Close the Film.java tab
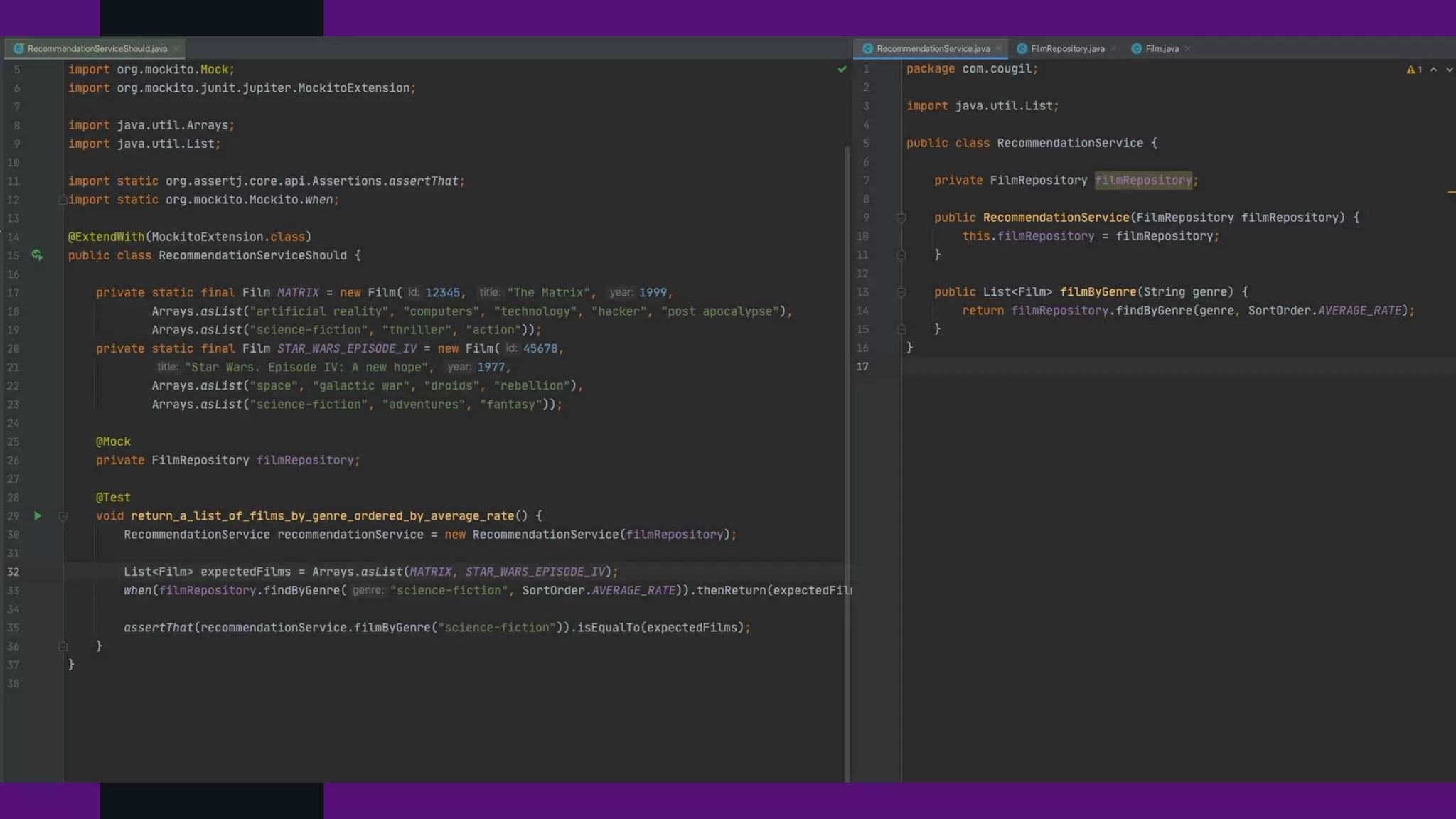The image size is (1456, 819). tap(1188, 49)
